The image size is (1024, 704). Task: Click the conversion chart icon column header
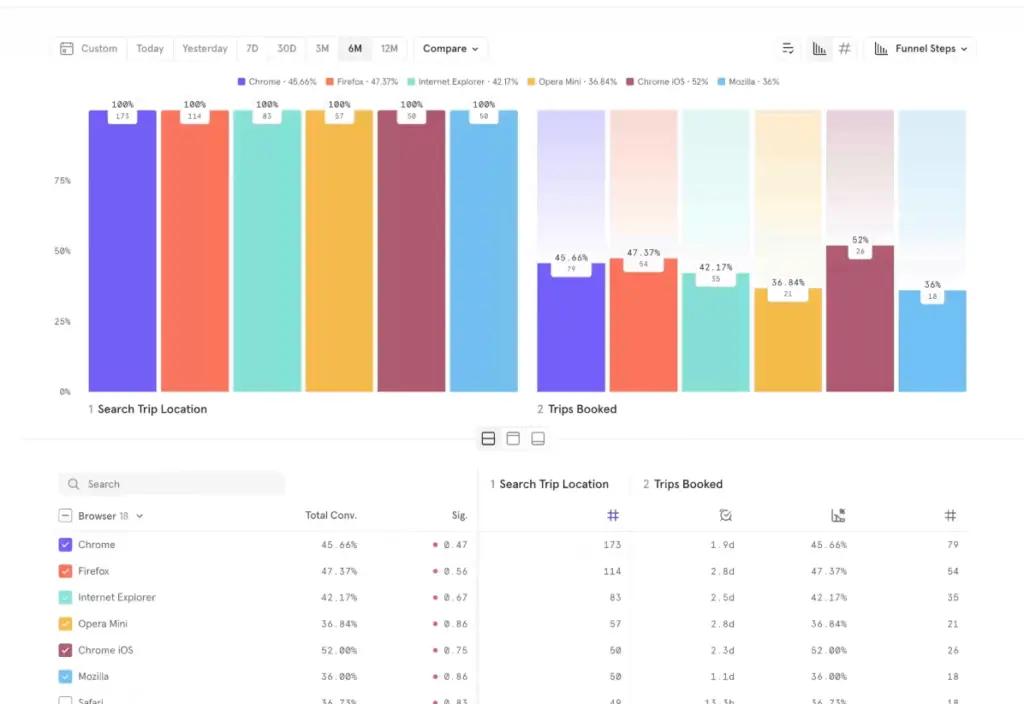838,514
